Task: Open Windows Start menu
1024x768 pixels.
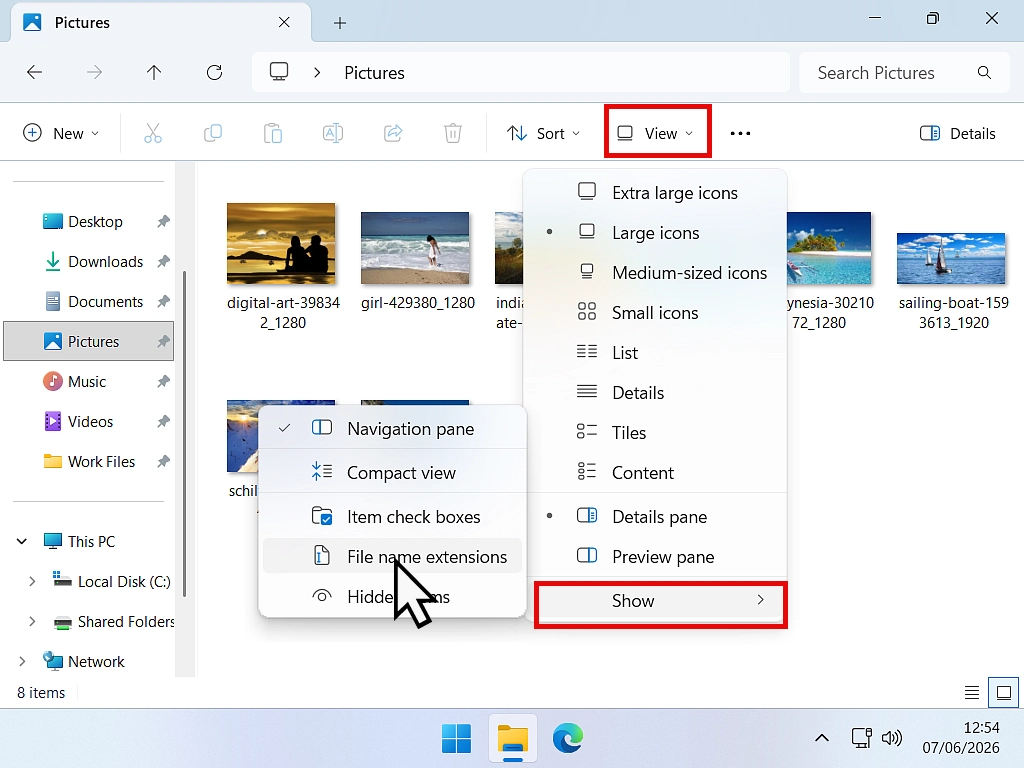Action: (456, 739)
